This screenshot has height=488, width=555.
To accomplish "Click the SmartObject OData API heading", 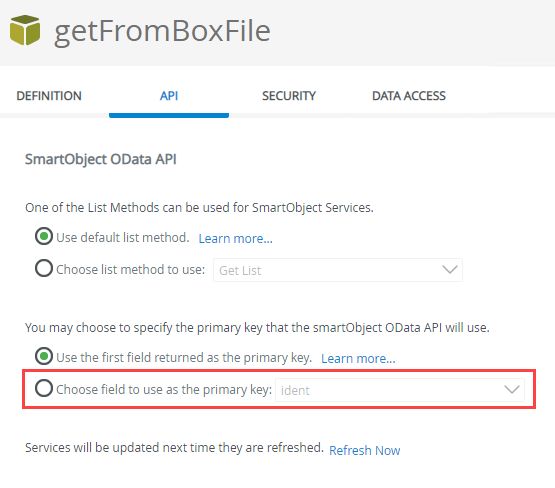I will click(x=101, y=159).
